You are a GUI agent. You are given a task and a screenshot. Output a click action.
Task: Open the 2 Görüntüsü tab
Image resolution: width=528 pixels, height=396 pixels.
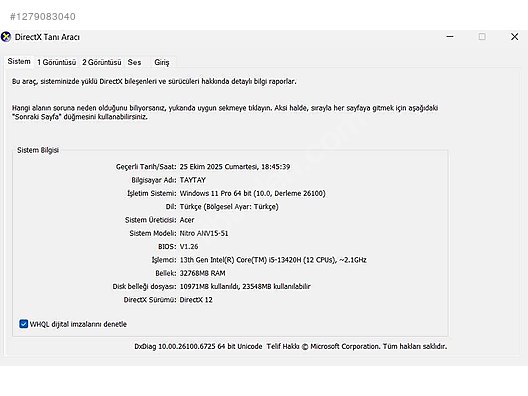click(x=102, y=62)
